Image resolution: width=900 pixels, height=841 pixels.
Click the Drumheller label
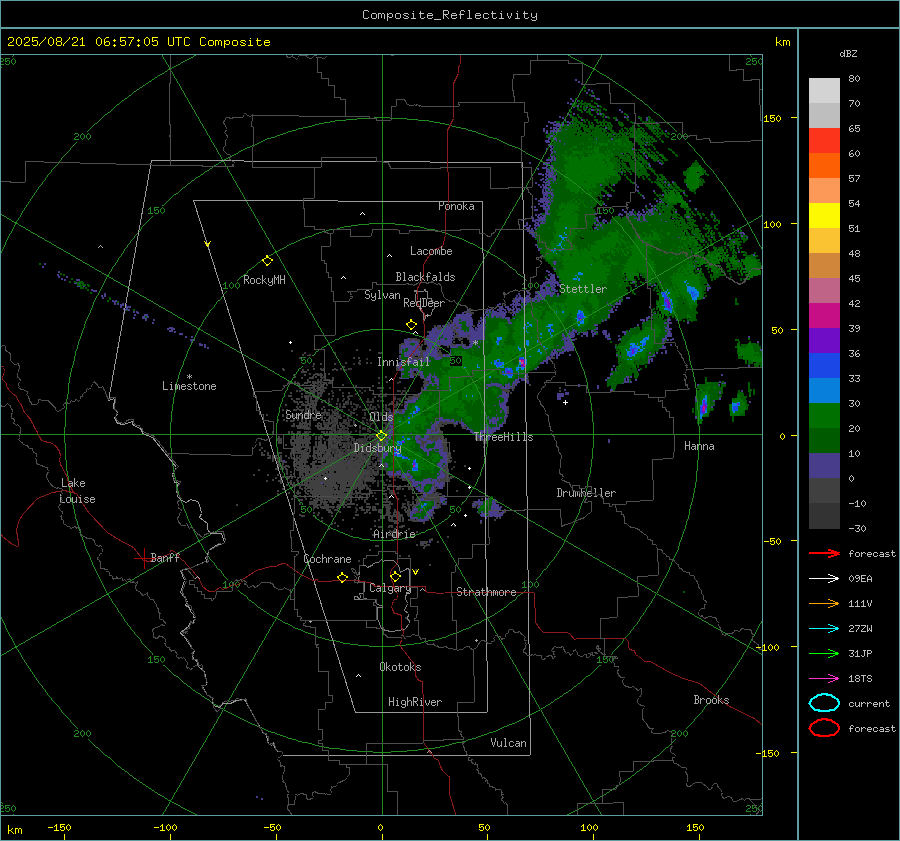(x=586, y=493)
